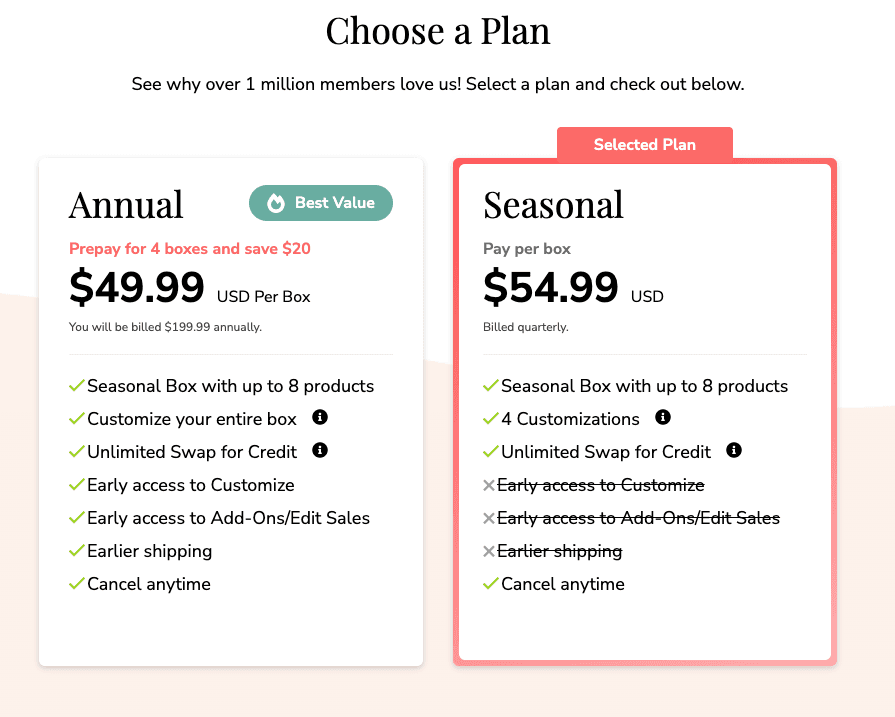Click the Selected Plan tab above the Seasonal card
Screen dimensions: 895x717
click(x=644, y=144)
